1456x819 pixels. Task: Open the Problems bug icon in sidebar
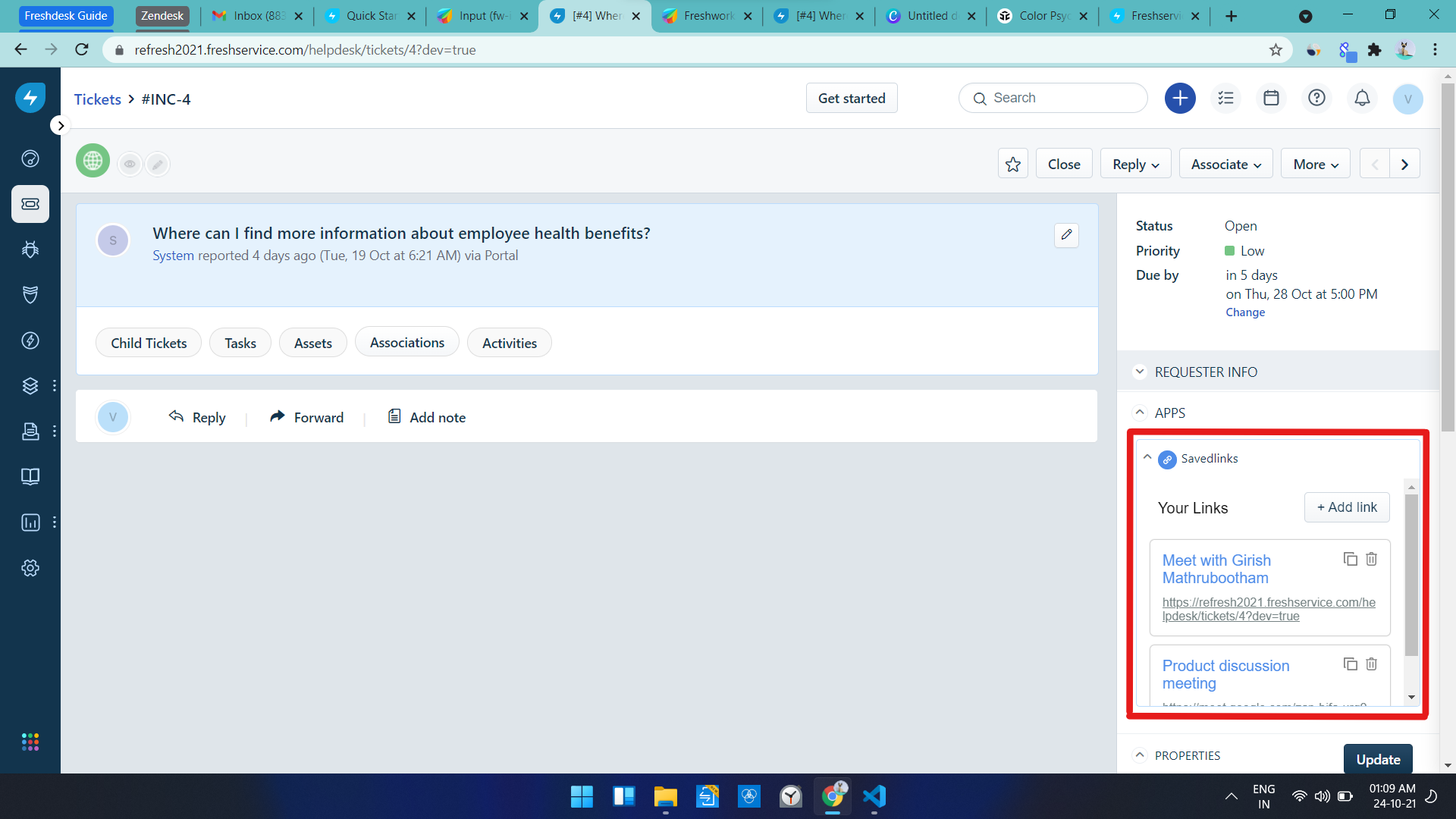30,249
